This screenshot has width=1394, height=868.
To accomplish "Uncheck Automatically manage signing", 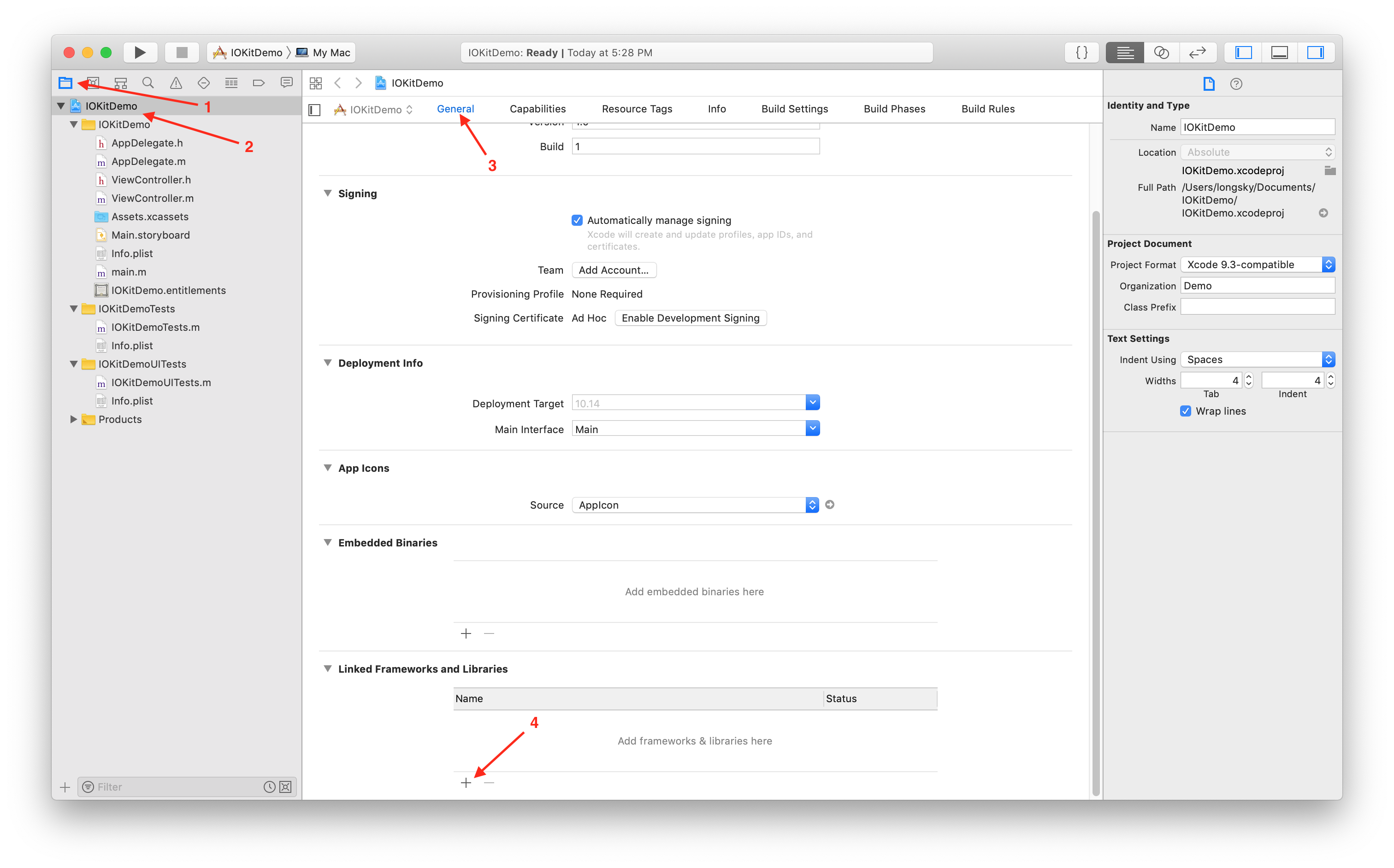I will [577, 220].
